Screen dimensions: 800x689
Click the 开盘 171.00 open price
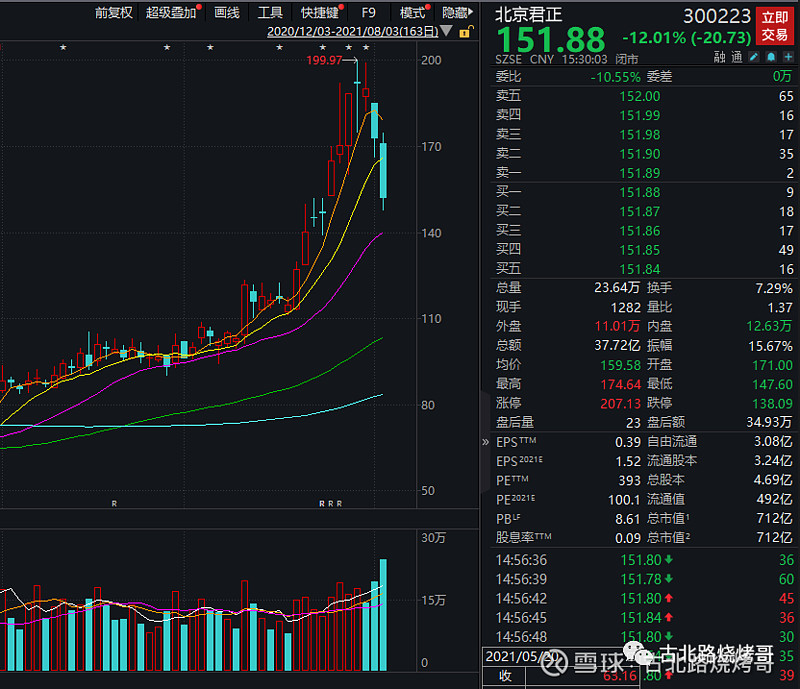pyautogui.click(x=772, y=365)
